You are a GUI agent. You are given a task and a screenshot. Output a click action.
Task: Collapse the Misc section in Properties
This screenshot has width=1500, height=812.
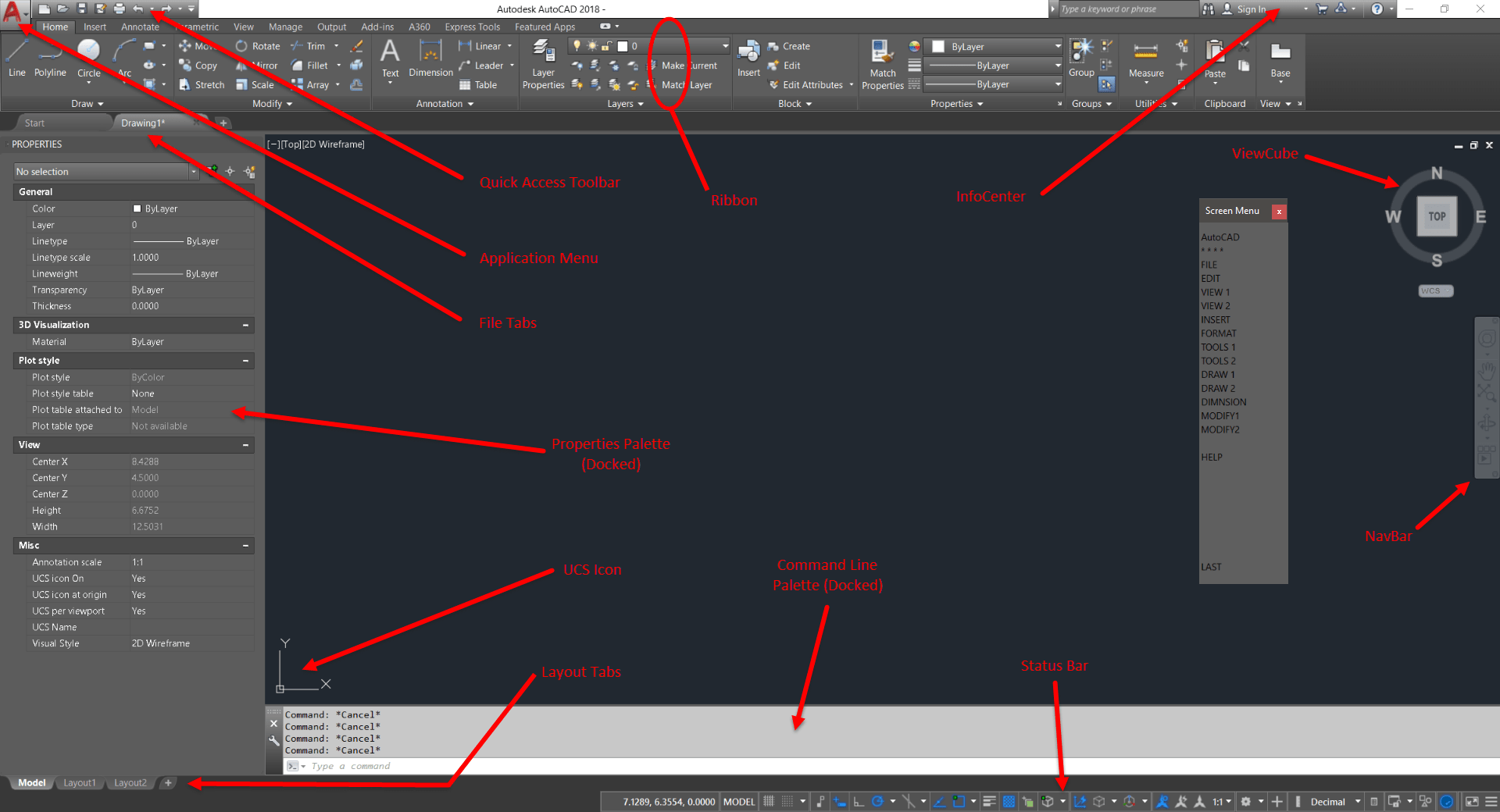[x=245, y=546]
